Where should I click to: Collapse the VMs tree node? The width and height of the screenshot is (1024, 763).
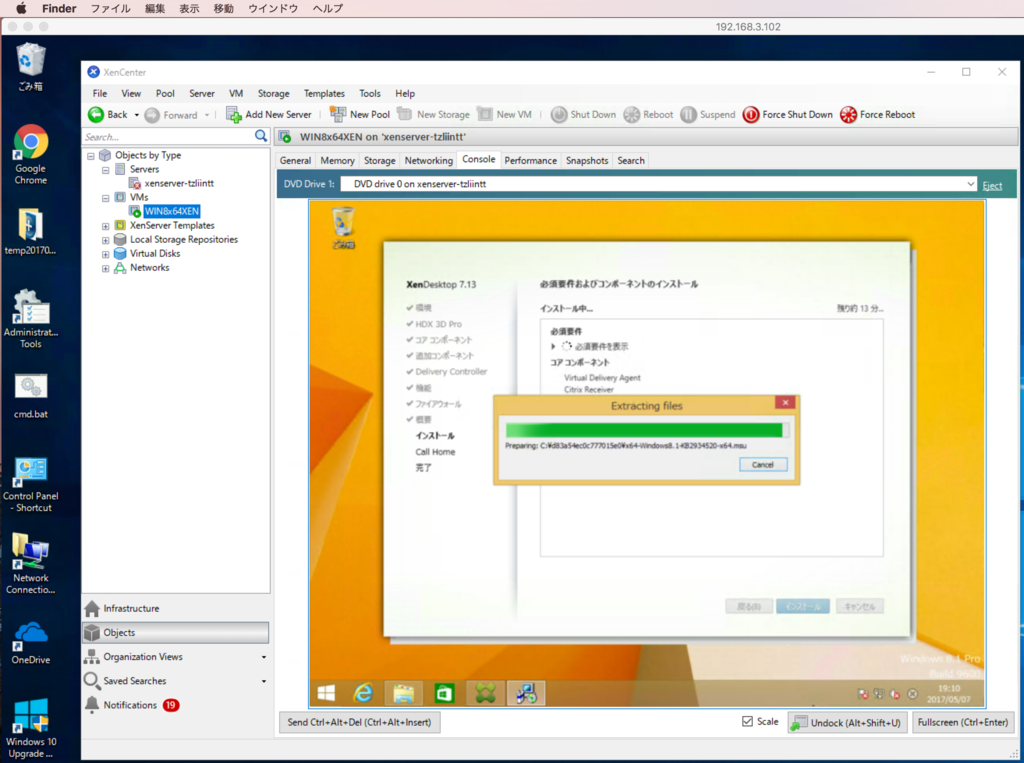point(105,198)
